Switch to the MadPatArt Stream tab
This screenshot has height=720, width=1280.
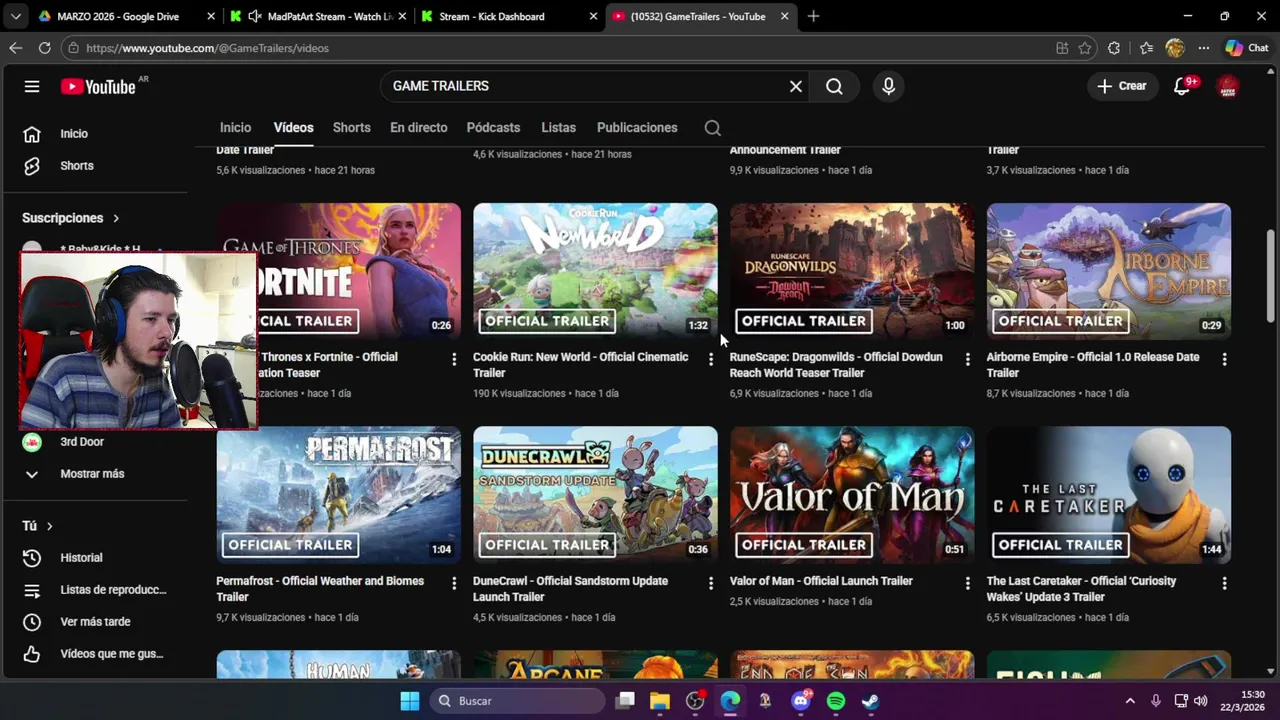point(318,16)
